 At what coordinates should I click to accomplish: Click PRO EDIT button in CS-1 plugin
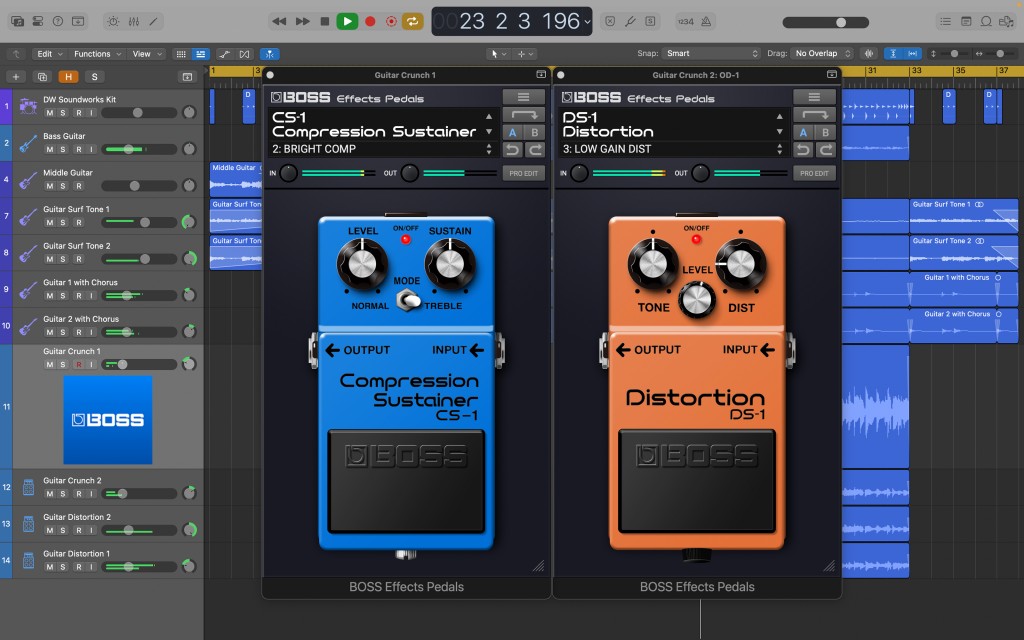(x=523, y=173)
